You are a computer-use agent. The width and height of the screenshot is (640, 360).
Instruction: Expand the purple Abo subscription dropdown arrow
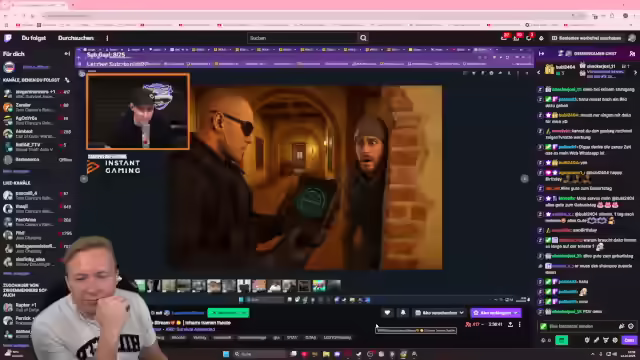coord(516,313)
